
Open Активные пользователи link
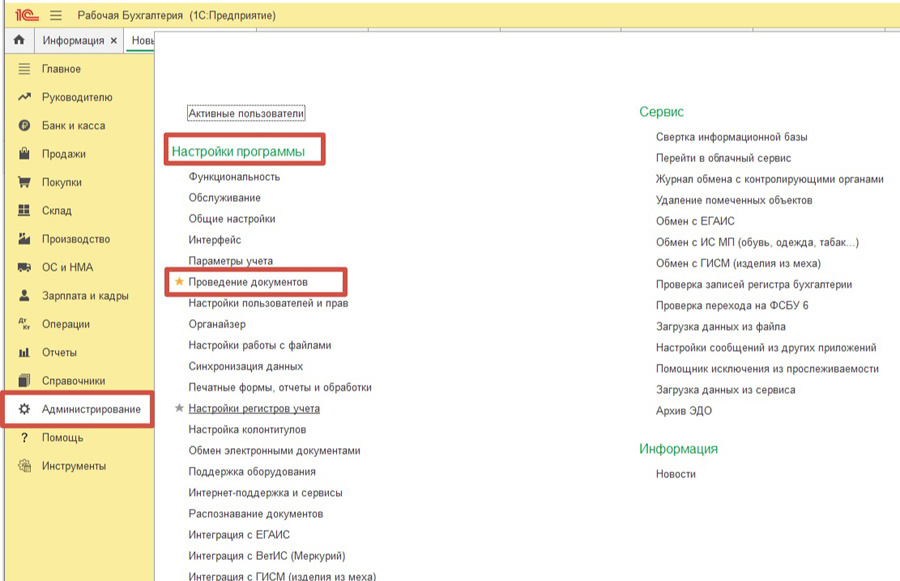coord(246,113)
